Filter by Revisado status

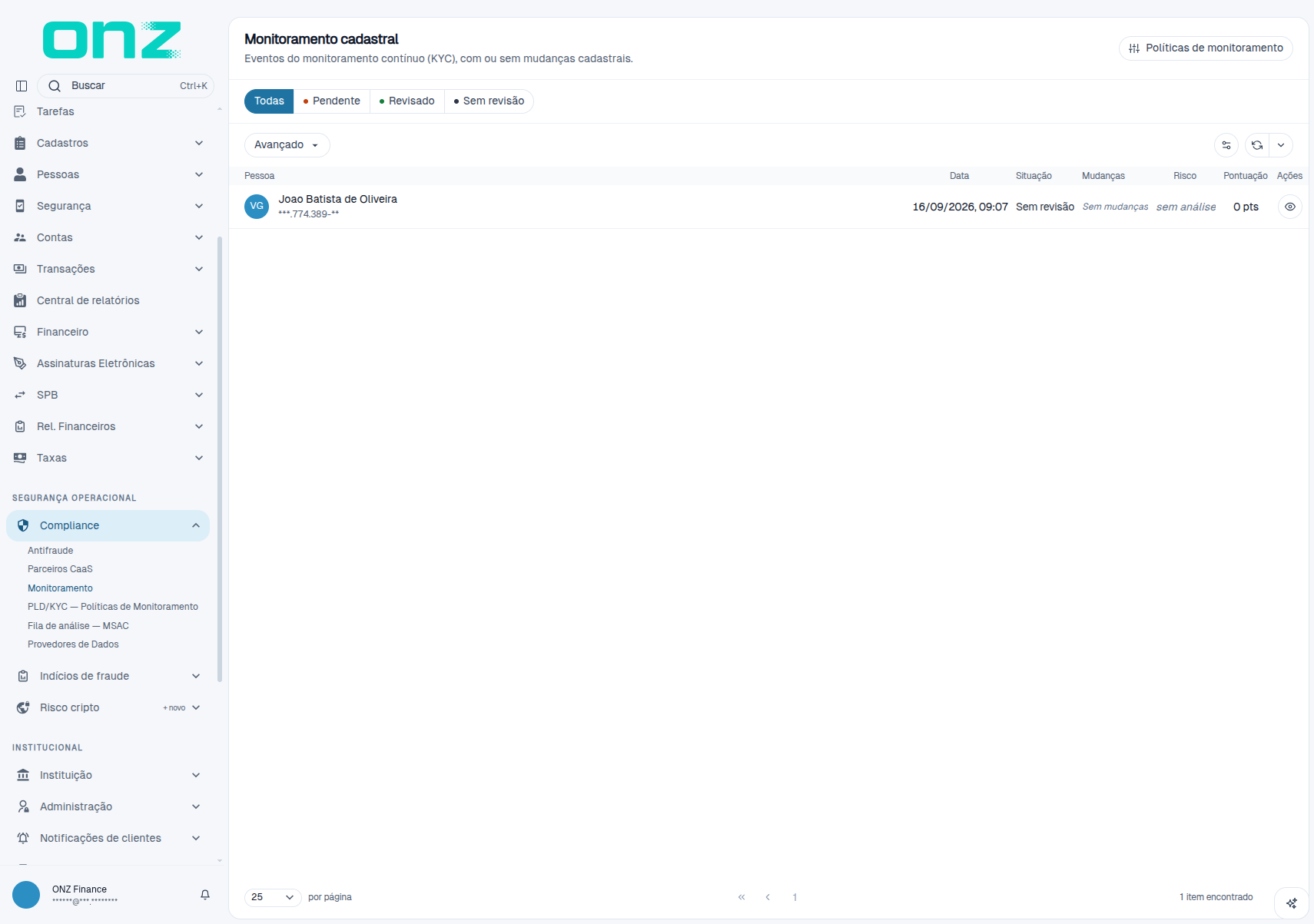pyautogui.click(x=407, y=101)
